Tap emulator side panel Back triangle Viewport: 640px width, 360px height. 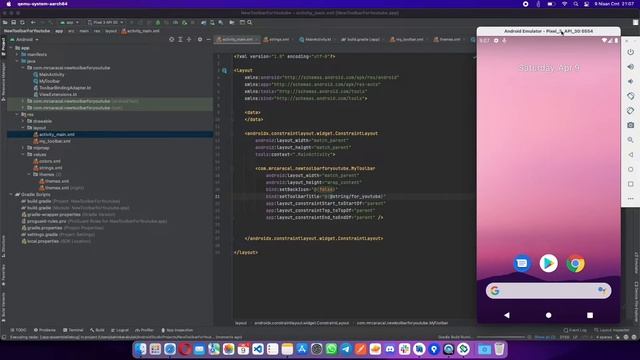[x=631, y=155]
